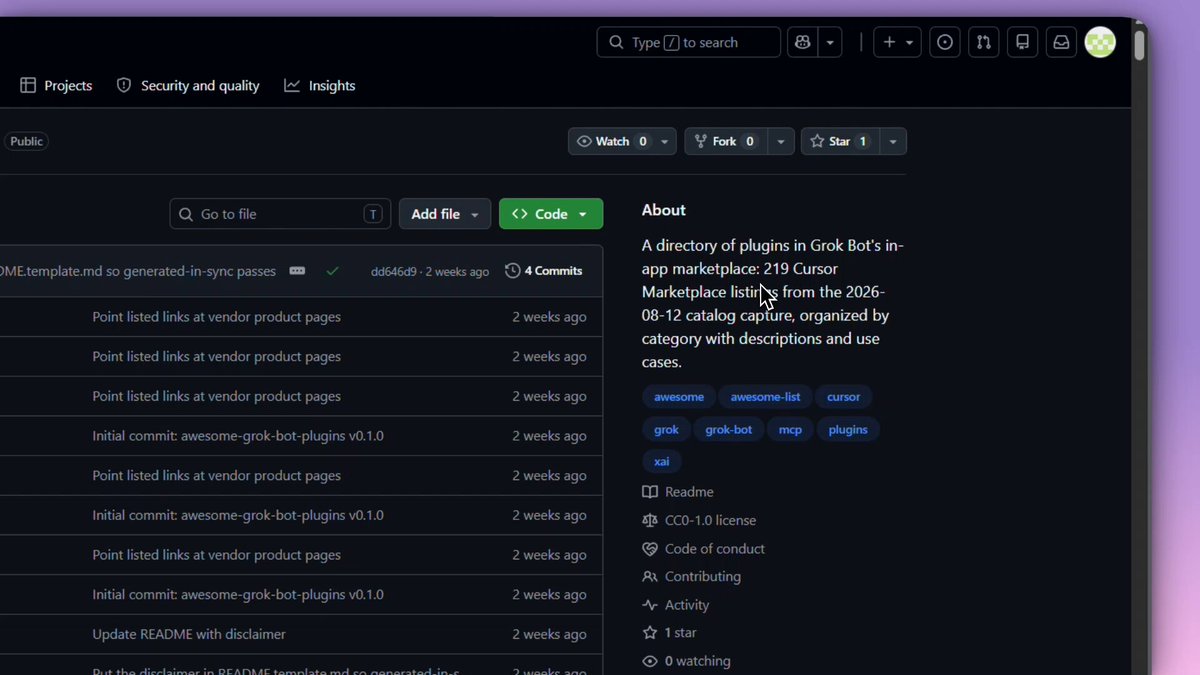This screenshot has height=675, width=1200.
Task: Open the issues icon in header
Action: tap(945, 42)
